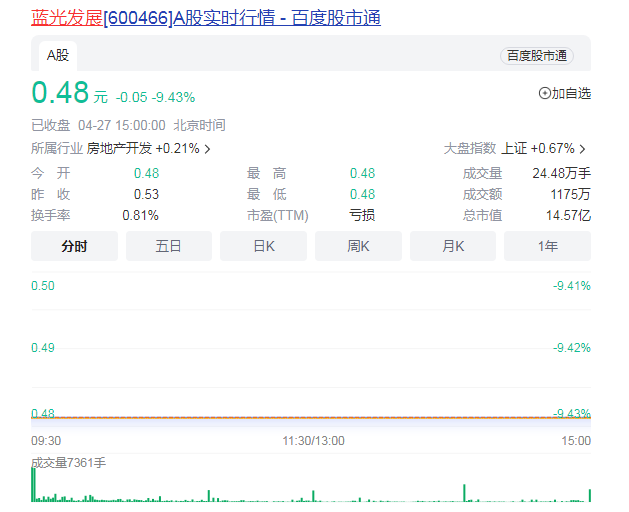629x512 pixels.
Task: Expand the 上证 +0.67% index arrow
Action: click(582, 149)
